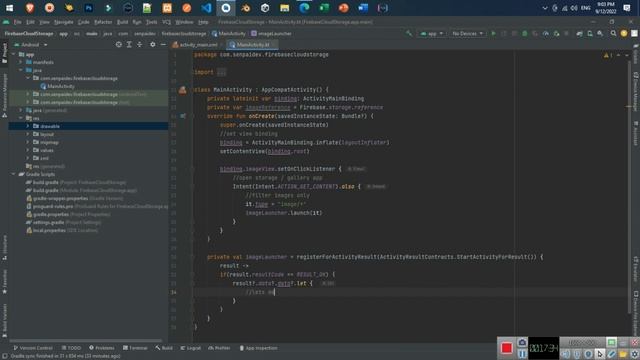Click the Select Opened File target icon
Image resolution: width=640 pixels, height=360 pixels.
[x=118, y=44]
